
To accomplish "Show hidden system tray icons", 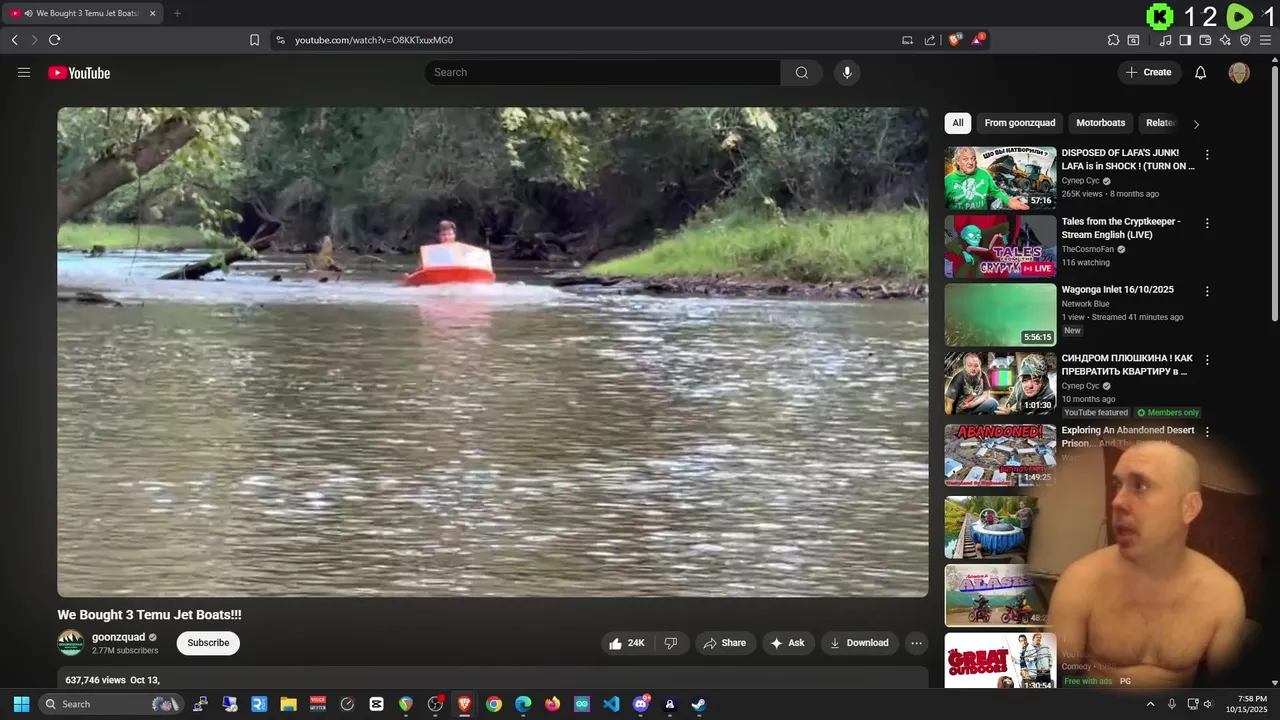I will [x=1150, y=704].
